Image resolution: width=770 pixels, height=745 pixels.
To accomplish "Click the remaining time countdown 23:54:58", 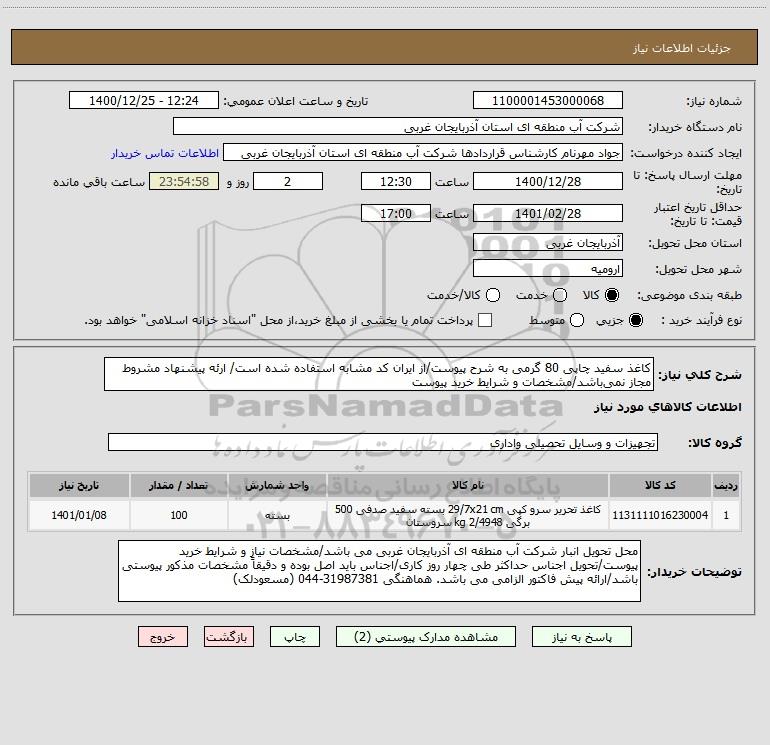I will (184, 181).
